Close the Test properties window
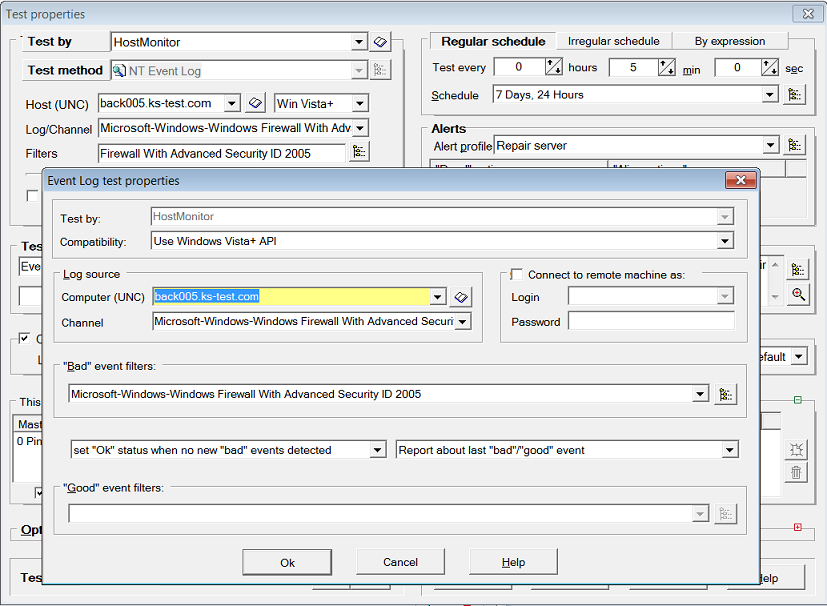The width and height of the screenshot is (827, 606). click(807, 14)
